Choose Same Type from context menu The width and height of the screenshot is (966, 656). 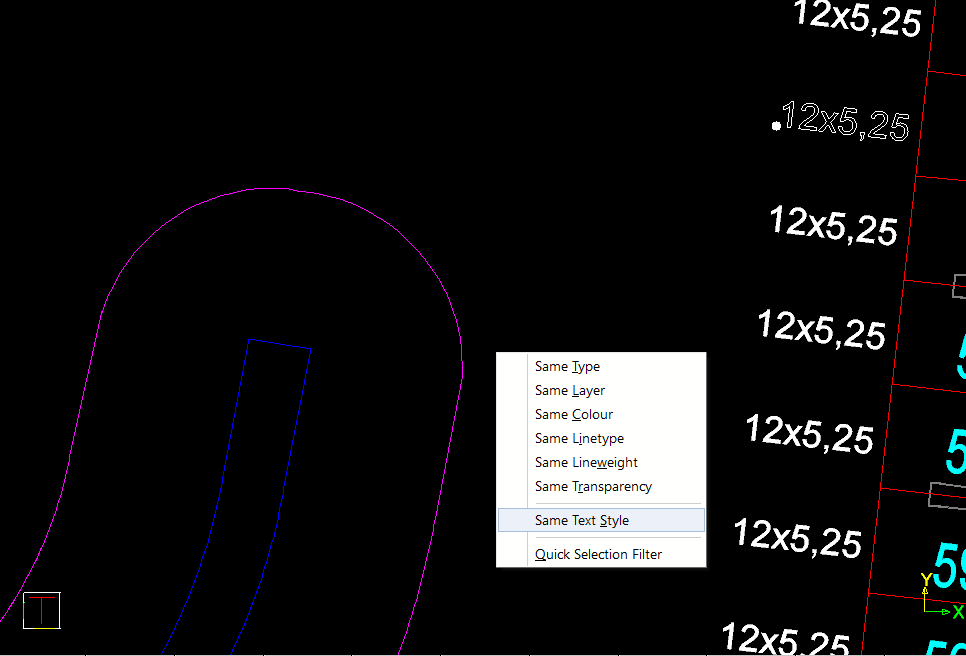coord(567,367)
